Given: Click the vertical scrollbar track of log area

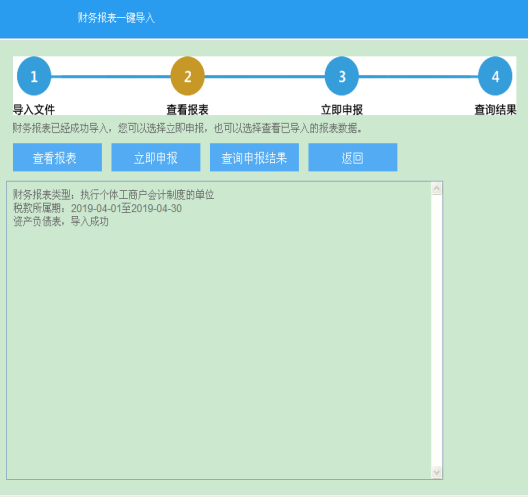Looking at the screenshot, I should pyautogui.click(x=437, y=330).
